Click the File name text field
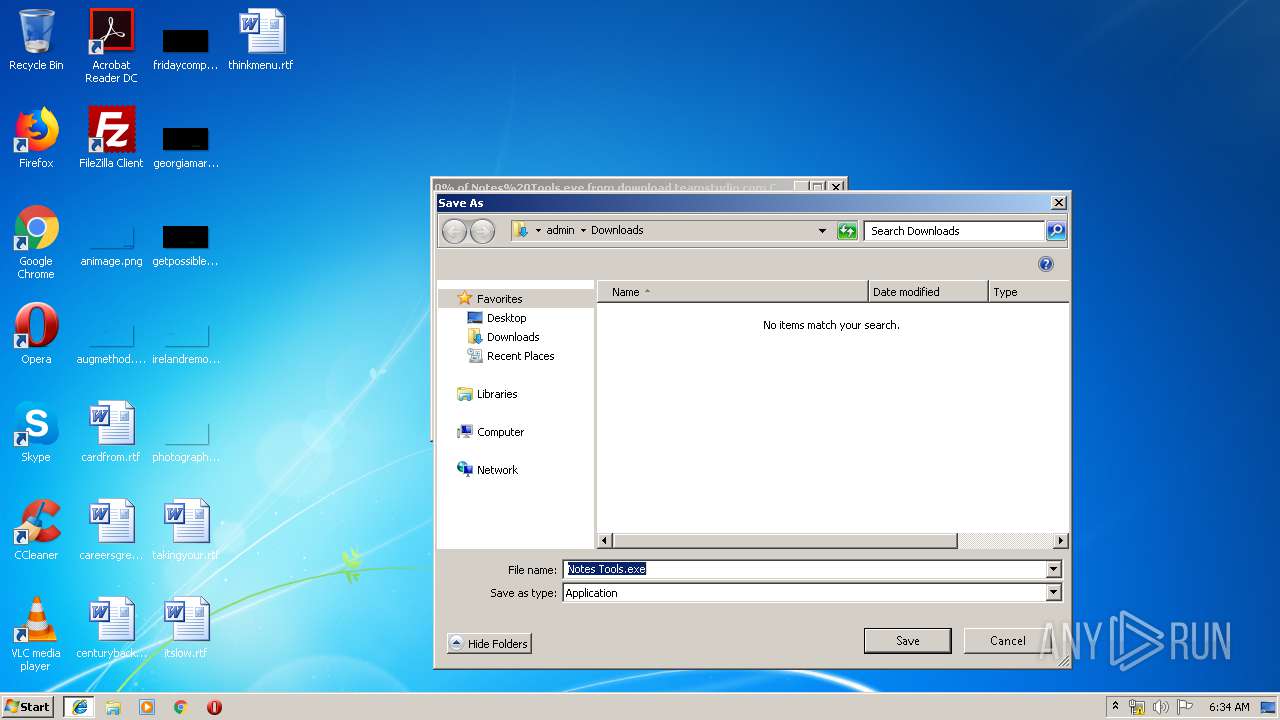1280x720 pixels. (805, 570)
